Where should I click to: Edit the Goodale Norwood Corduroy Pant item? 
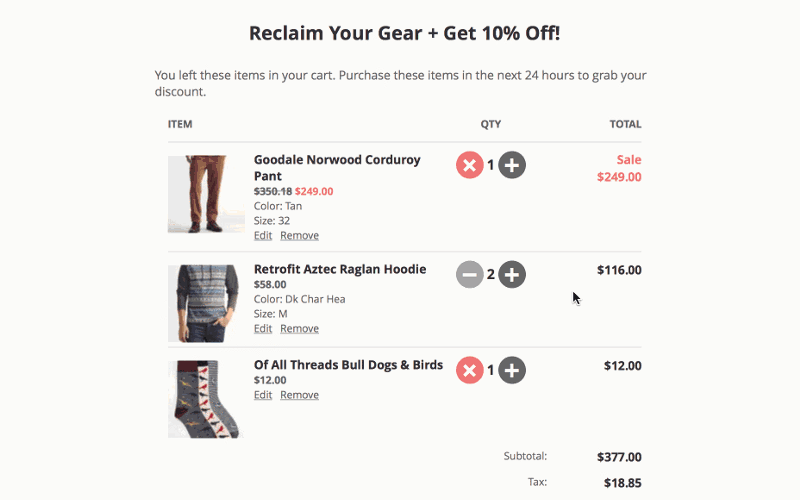[x=263, y=235]
